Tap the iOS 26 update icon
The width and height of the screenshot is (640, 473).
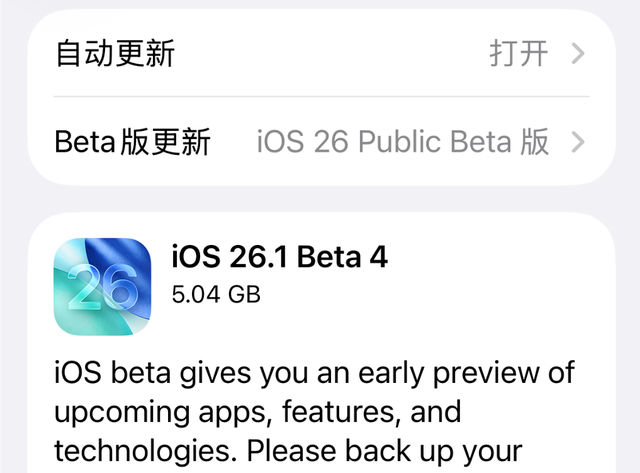[x=102, y=286]
